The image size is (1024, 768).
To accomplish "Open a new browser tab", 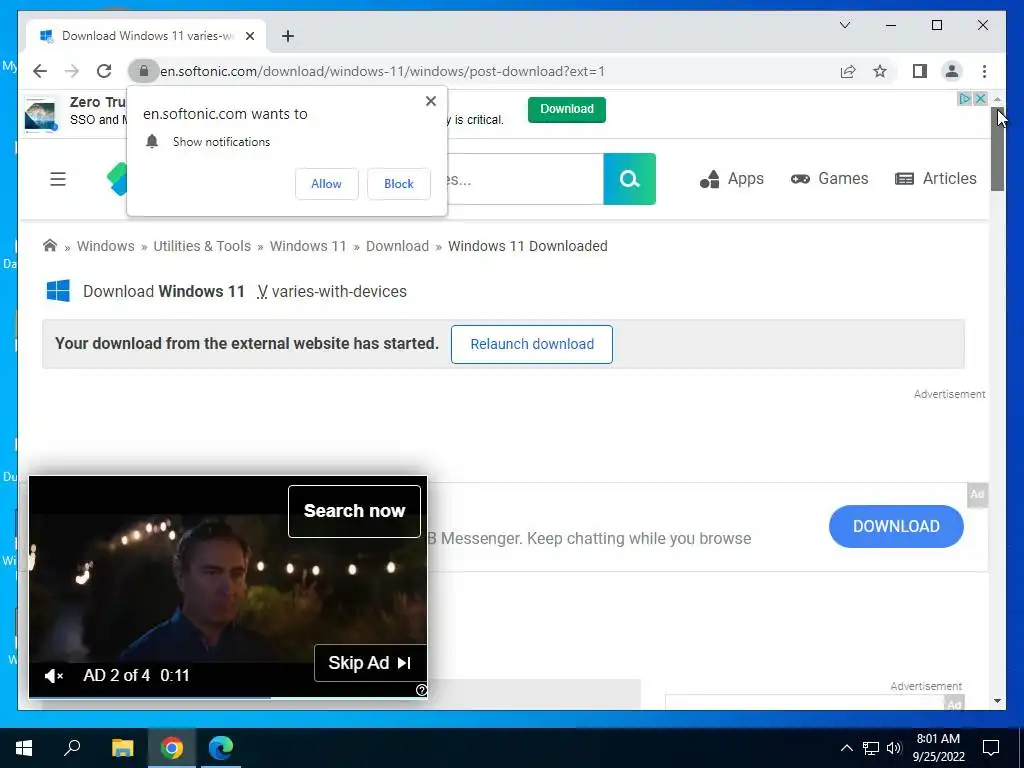I will click(x=288, y=36).
